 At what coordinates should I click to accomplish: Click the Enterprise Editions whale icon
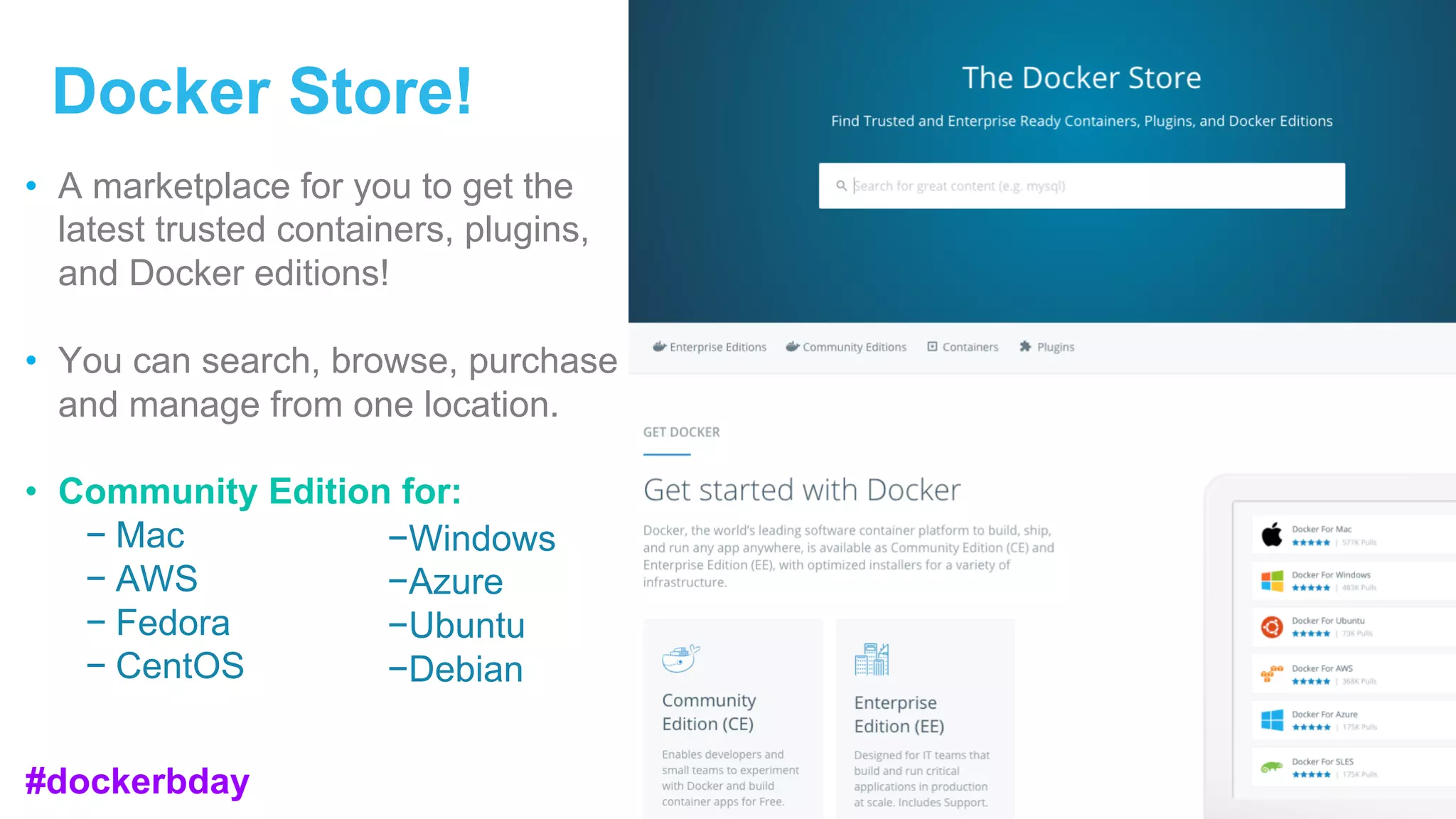pyautogui.click(x=659, y=346)
